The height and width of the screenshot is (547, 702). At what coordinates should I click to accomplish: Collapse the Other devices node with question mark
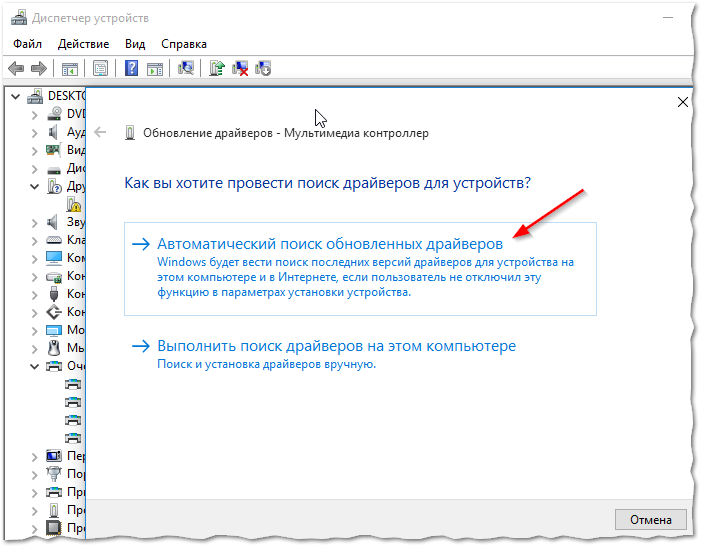pos(35,187)
